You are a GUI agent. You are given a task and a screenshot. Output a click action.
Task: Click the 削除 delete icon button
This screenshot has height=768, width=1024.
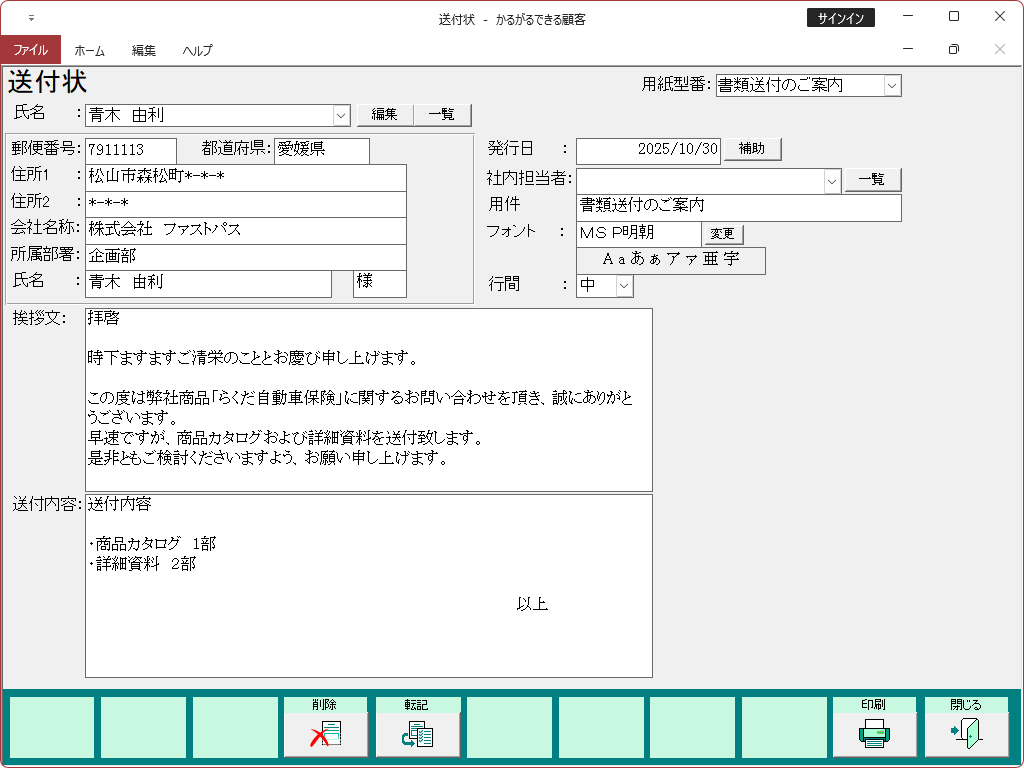click(325, 734)
